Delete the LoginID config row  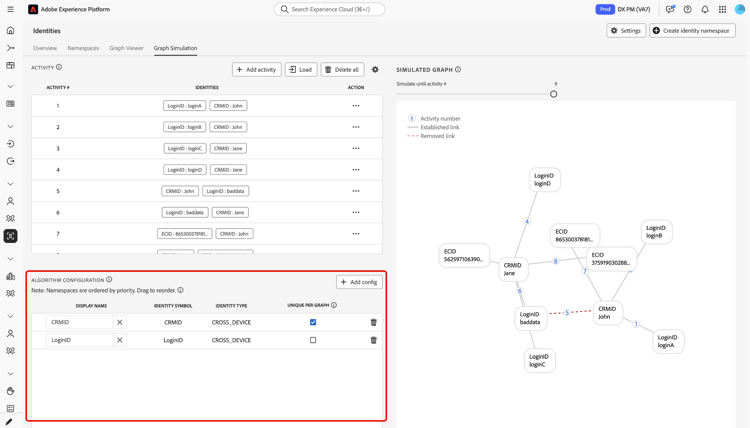374,340
